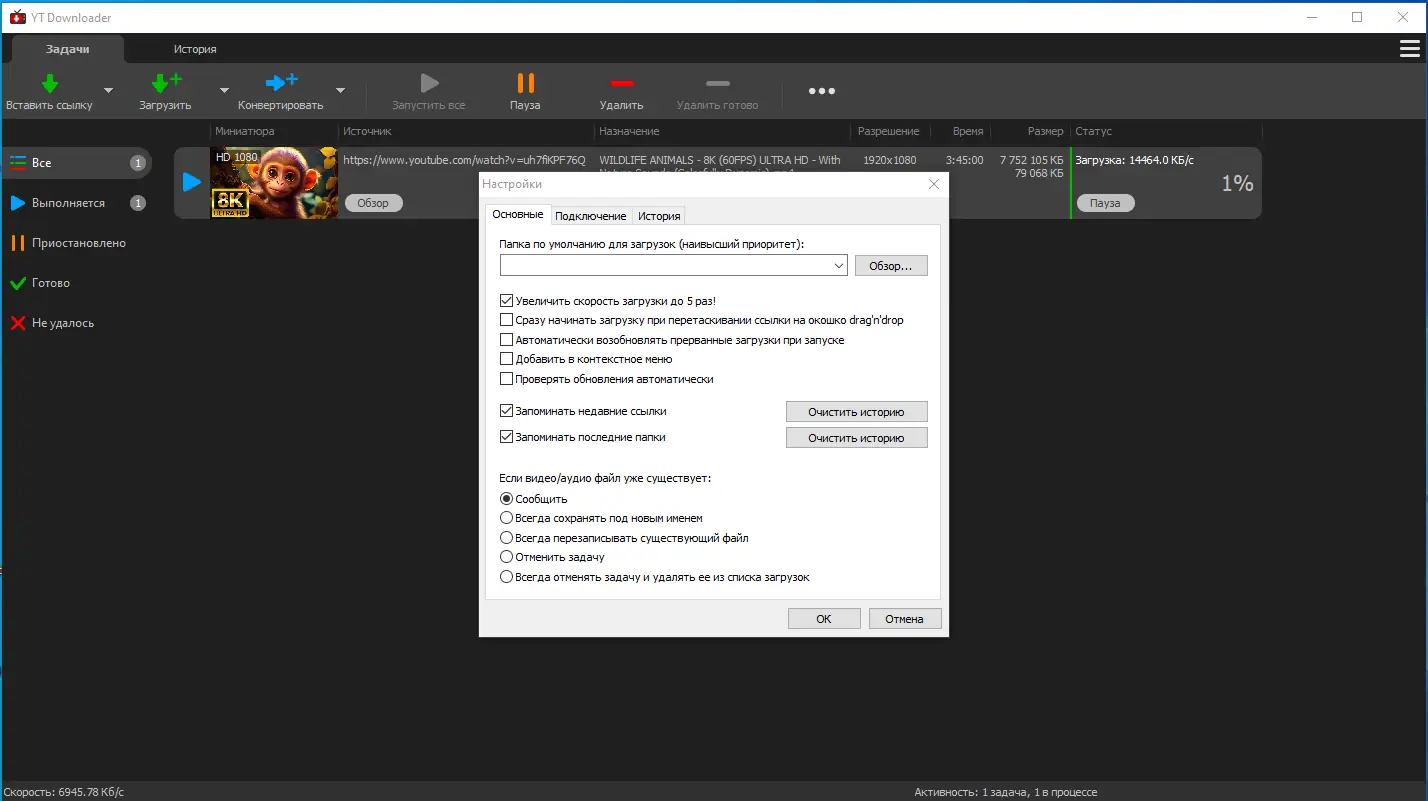The height and width of the screenshot is (801, 1428).
Task: Expand the Конвертировать dropdown arrow
Action: [340, 90]
